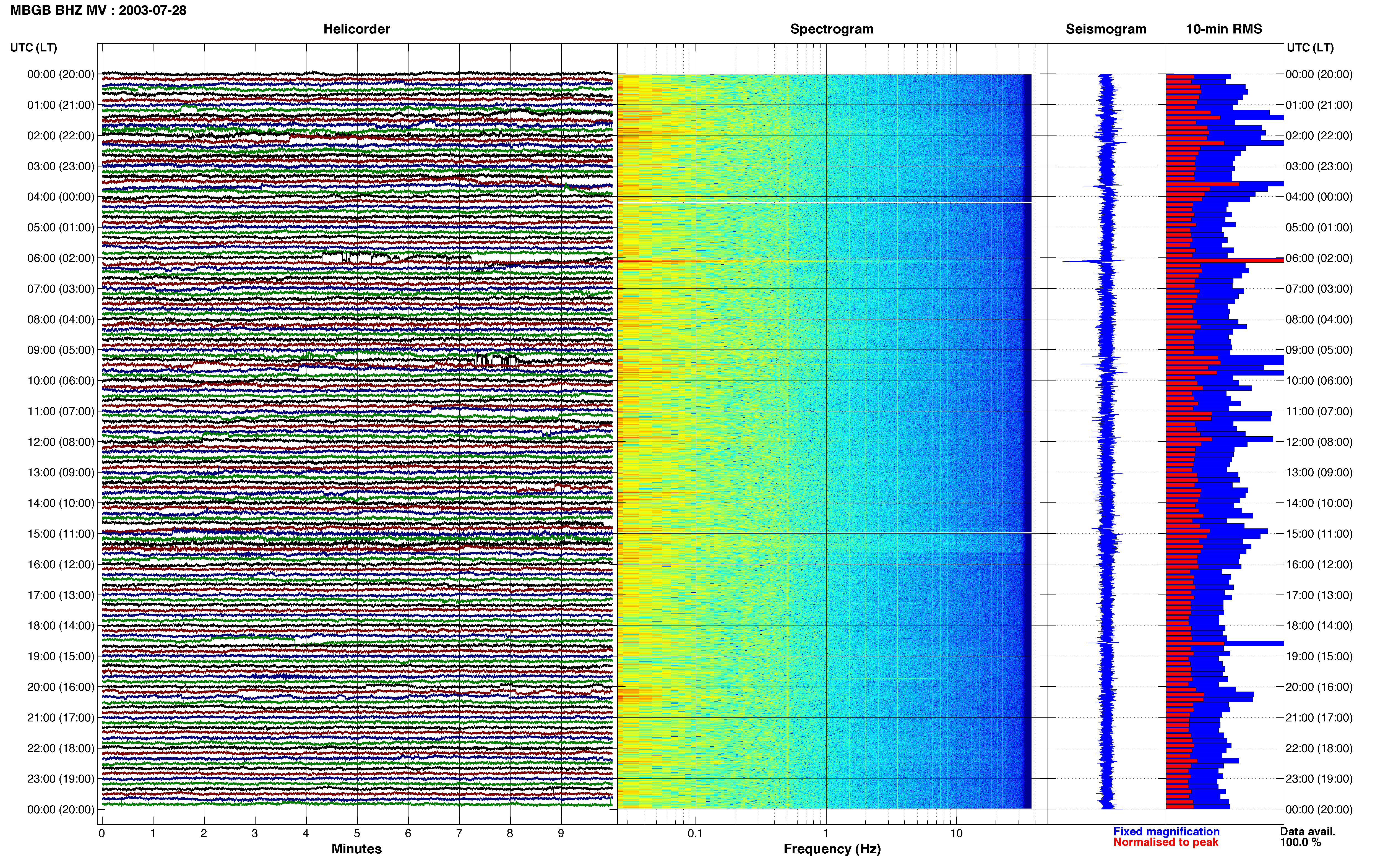Click the 'Data avail.' label
This screenshot has width=1388, height=868.
click(x=1308, y=831)
